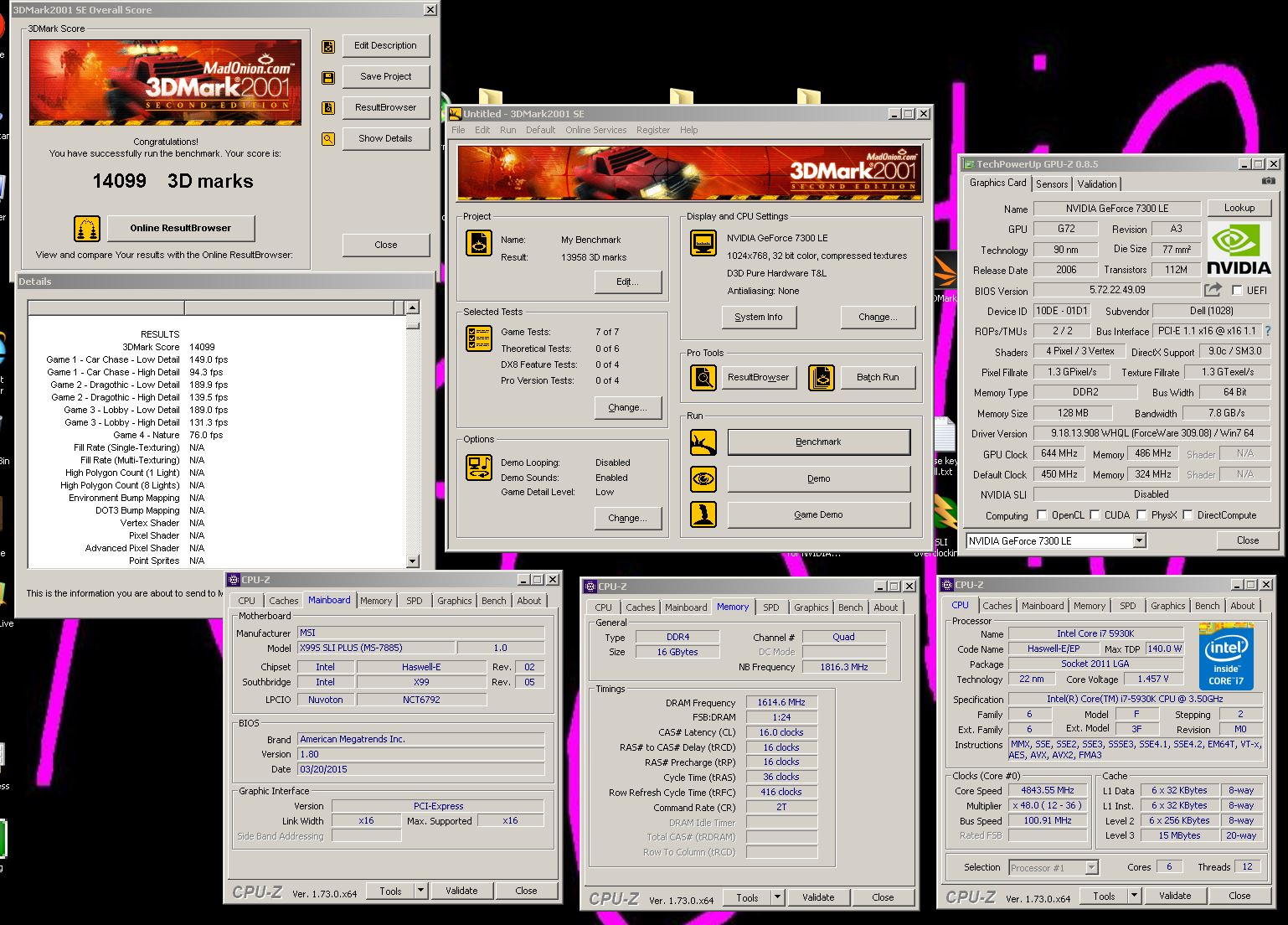Click Details list scroll up arrow

(412, 307)
